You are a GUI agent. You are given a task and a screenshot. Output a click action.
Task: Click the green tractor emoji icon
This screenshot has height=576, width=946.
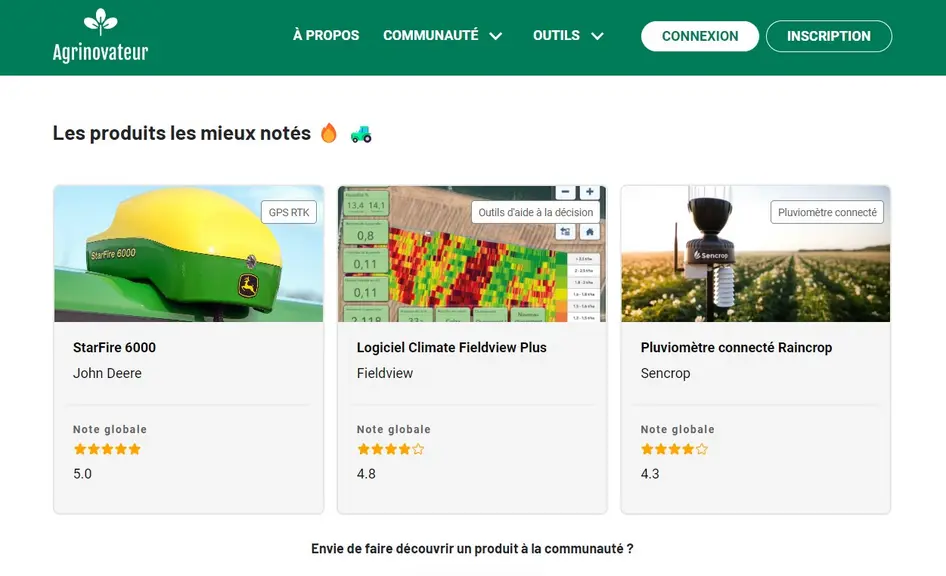click(x=361, y=134)
